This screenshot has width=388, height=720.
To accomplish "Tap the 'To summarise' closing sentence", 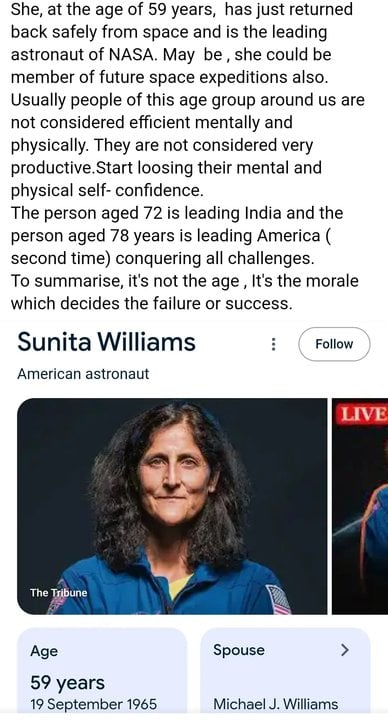I will click(185, 292).
